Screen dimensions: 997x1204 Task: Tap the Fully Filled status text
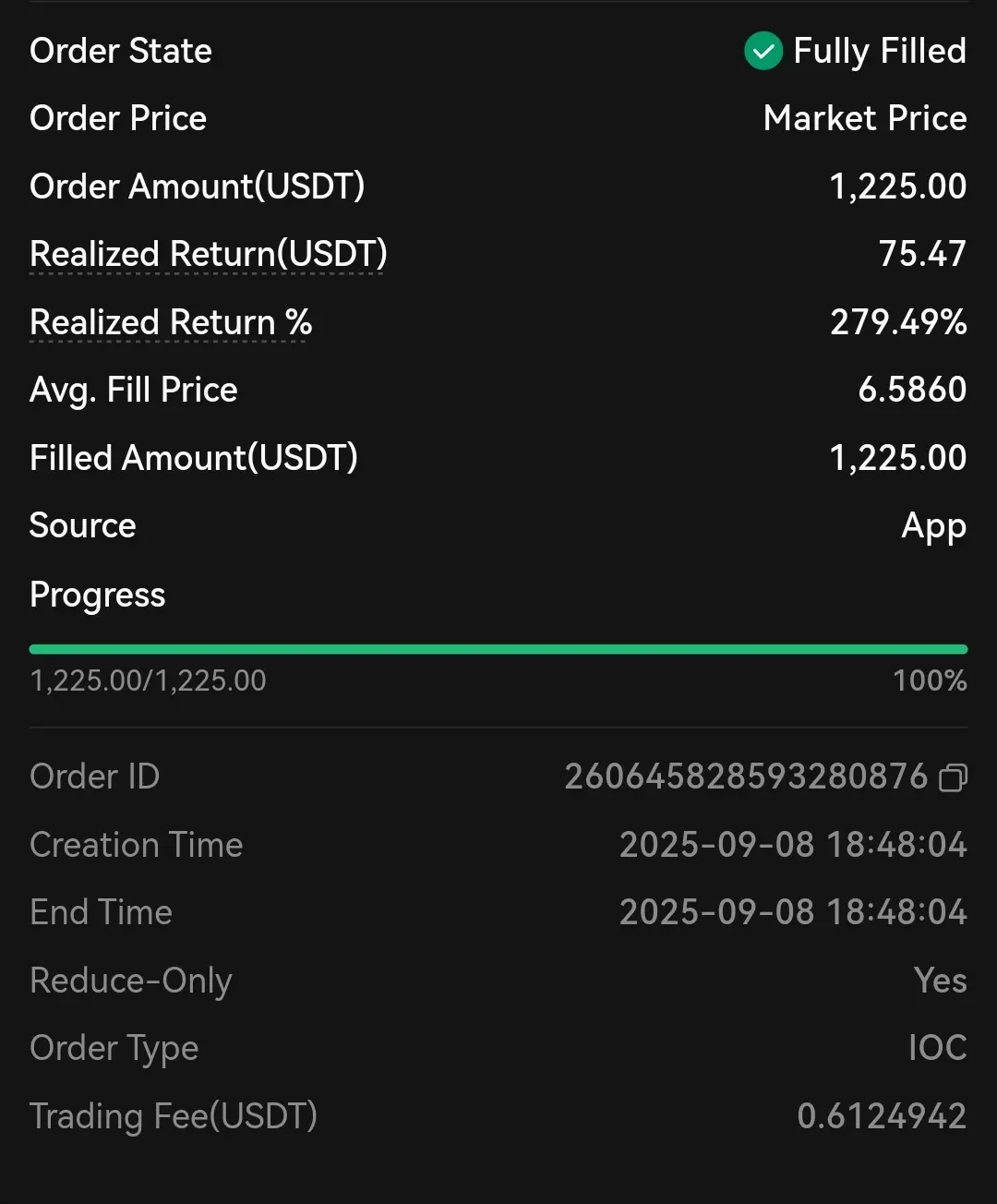(x=880, y=52)
